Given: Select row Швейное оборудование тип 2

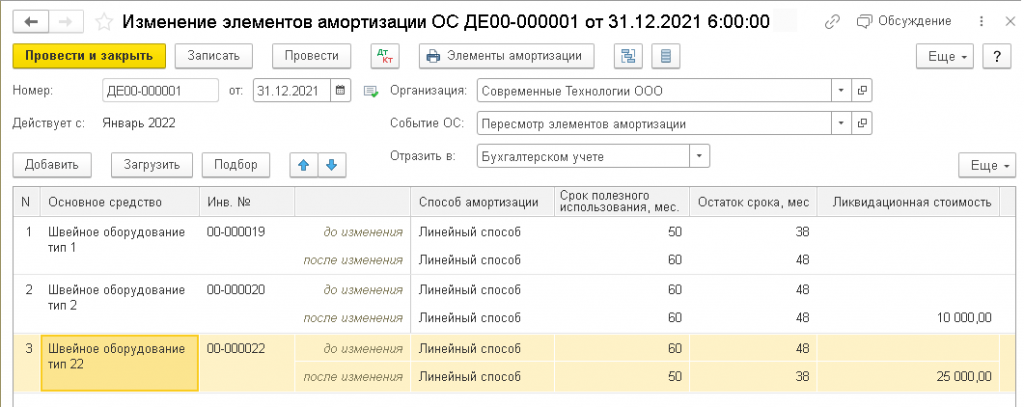Looking at the screenshot, I should 116,297.
